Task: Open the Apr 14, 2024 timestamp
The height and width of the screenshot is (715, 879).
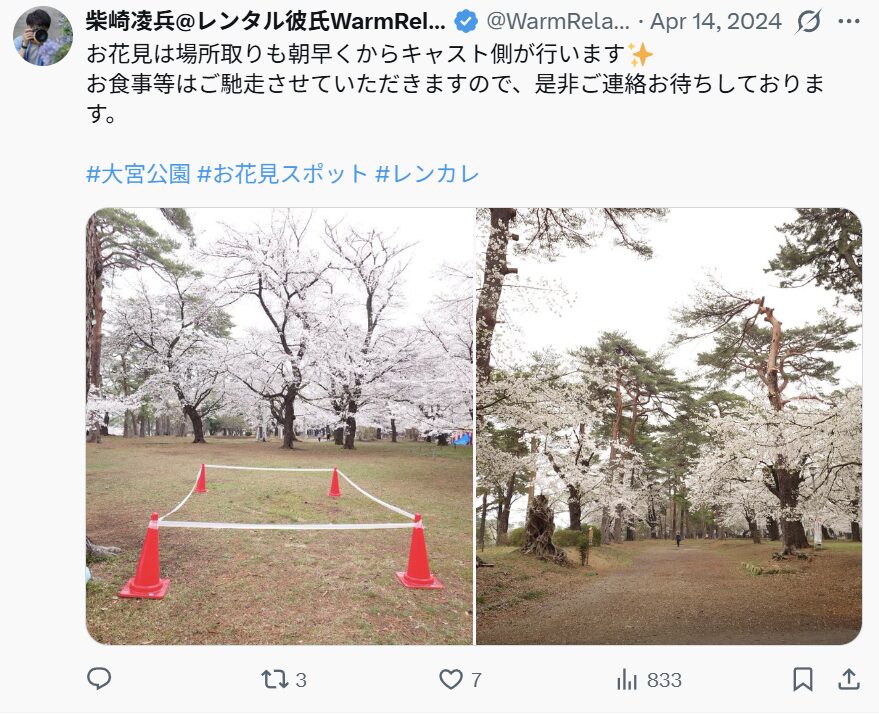Action: pos(716,22)
